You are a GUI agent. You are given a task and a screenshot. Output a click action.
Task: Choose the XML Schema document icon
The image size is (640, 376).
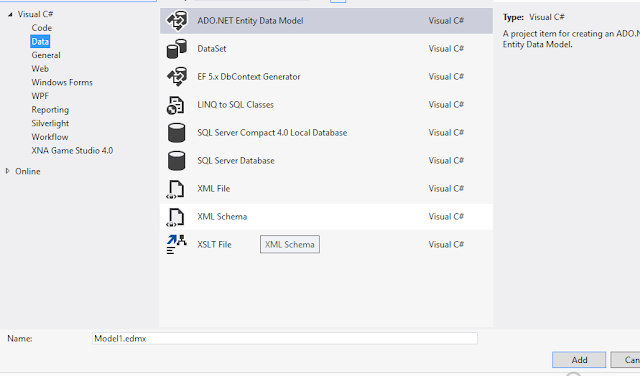176,217
